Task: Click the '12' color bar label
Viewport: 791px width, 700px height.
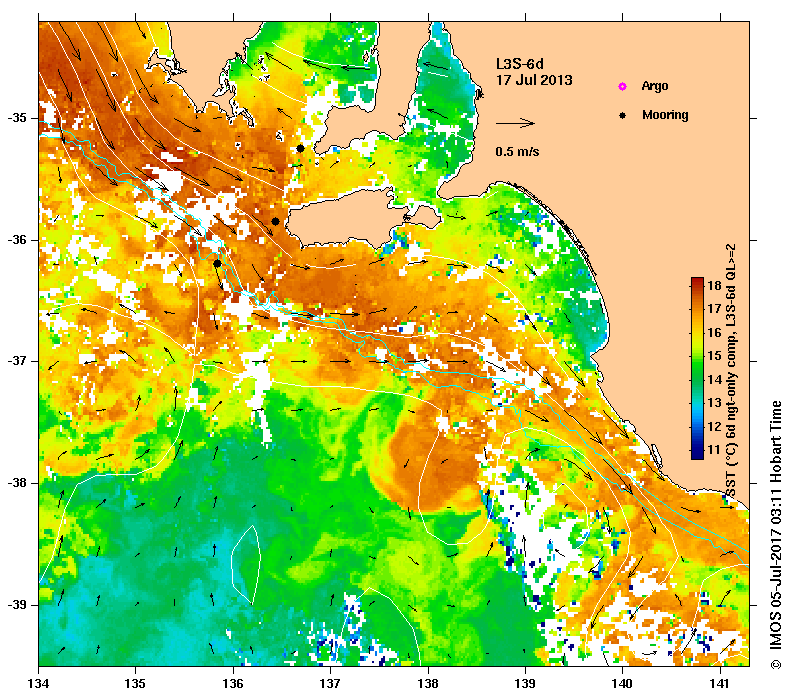Action: [x=714, y=426]
